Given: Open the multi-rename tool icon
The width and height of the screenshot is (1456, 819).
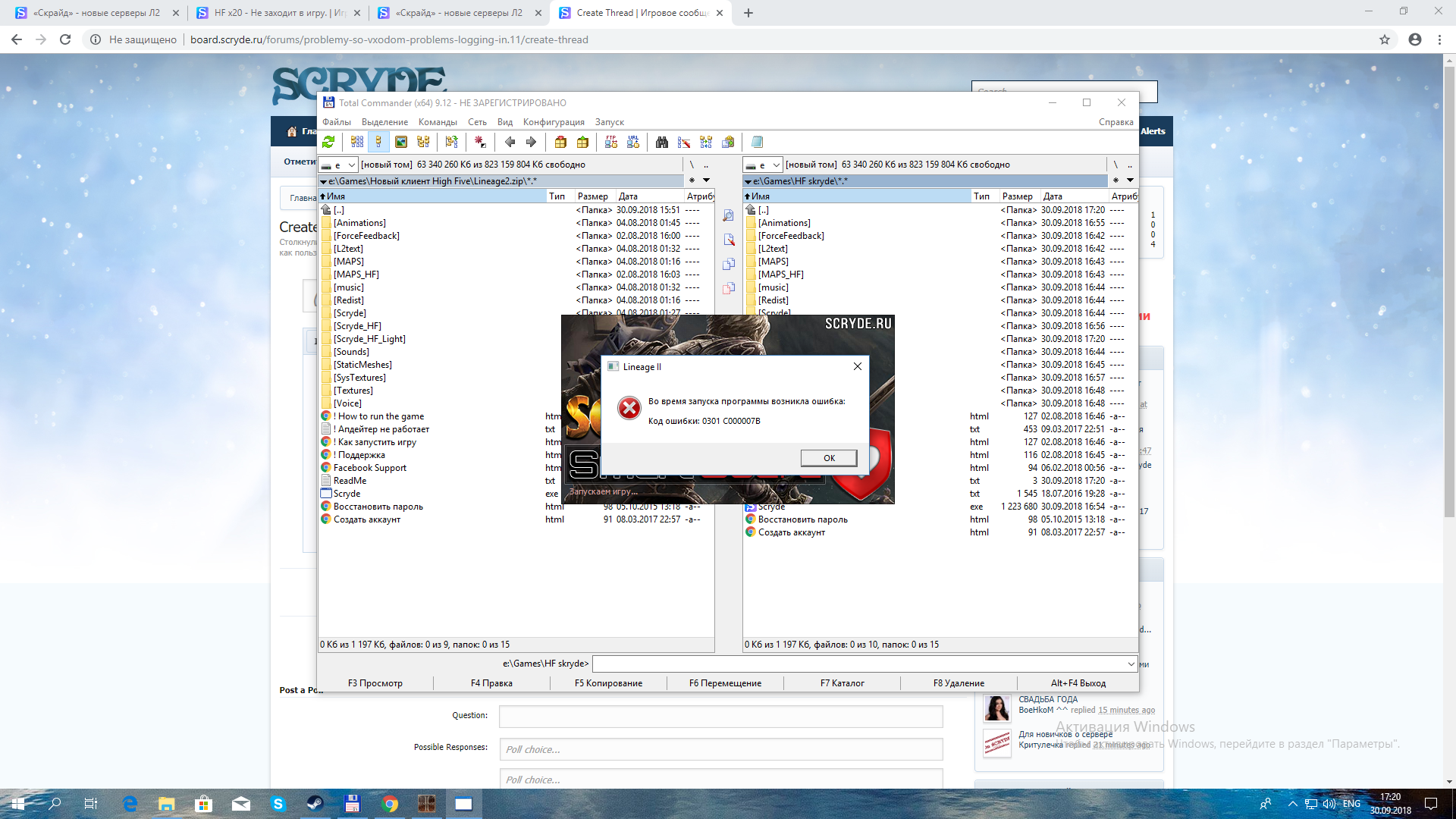Looking at the screenshot, I should 684,142.
